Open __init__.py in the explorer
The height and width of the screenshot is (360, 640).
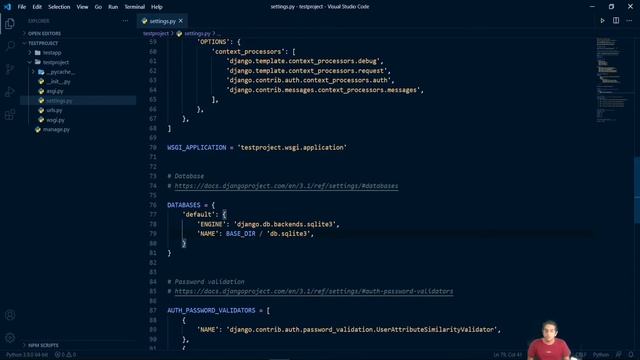coord(58,82)
